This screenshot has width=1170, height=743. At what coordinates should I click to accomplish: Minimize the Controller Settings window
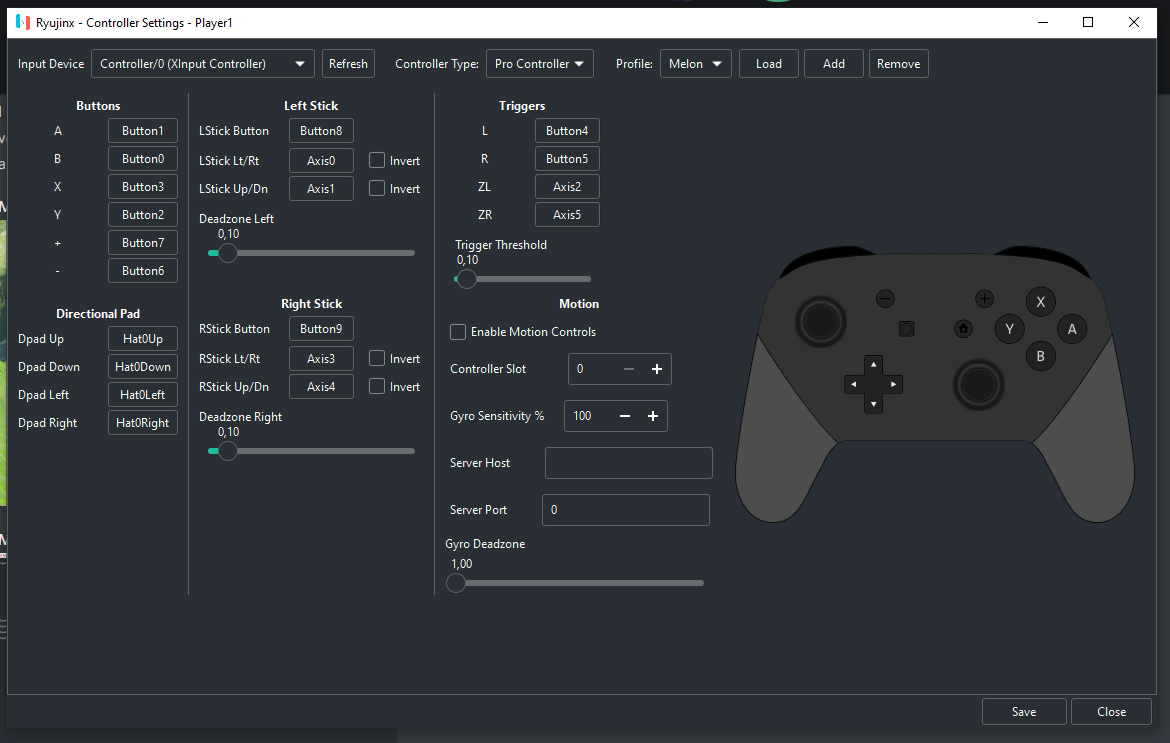1043,22
